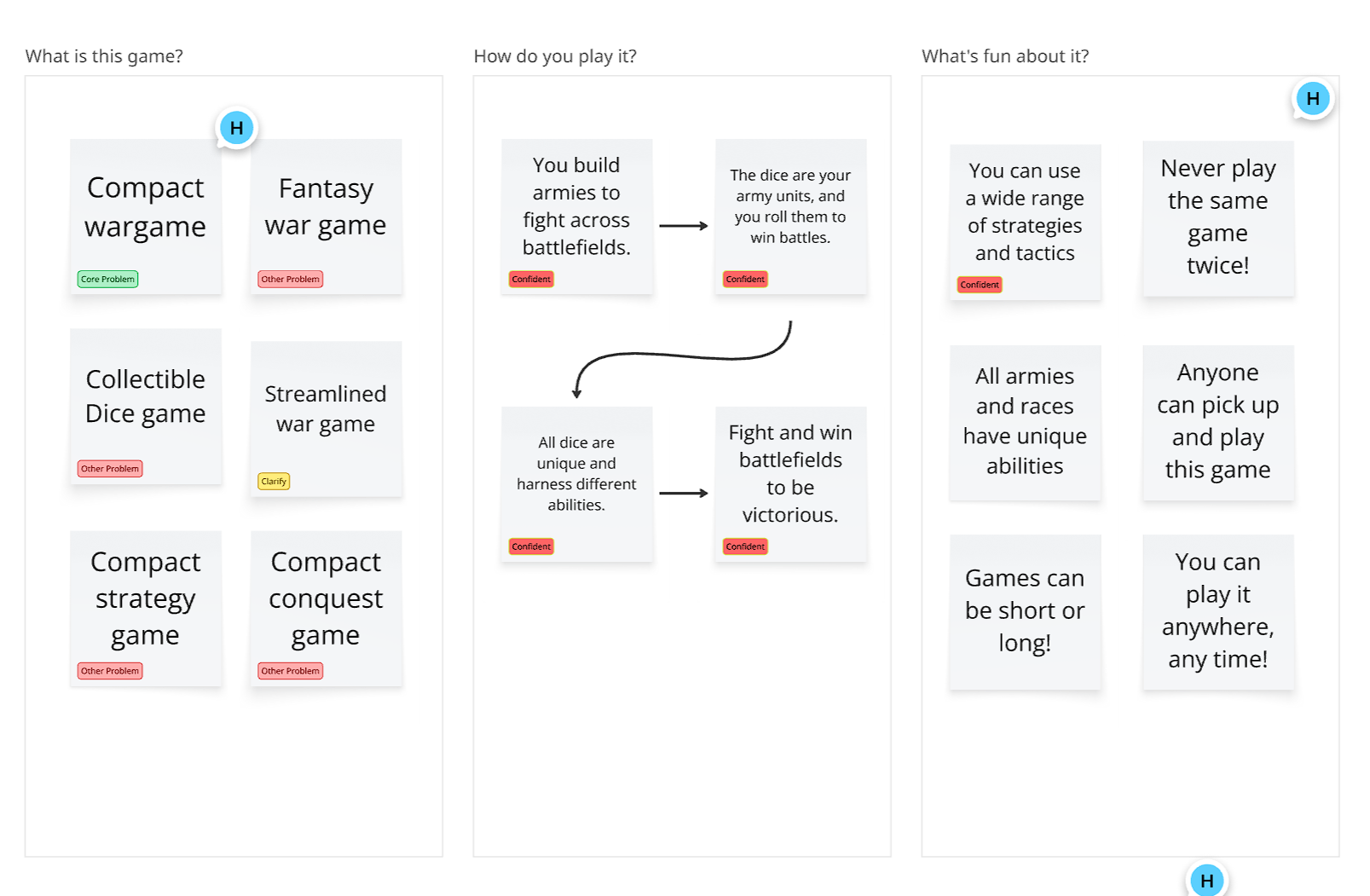This screenshot has width=1370, height=896.
Task: Click the Clarify yellow tag on Streamlined war game
Action: tap(274, 482)
